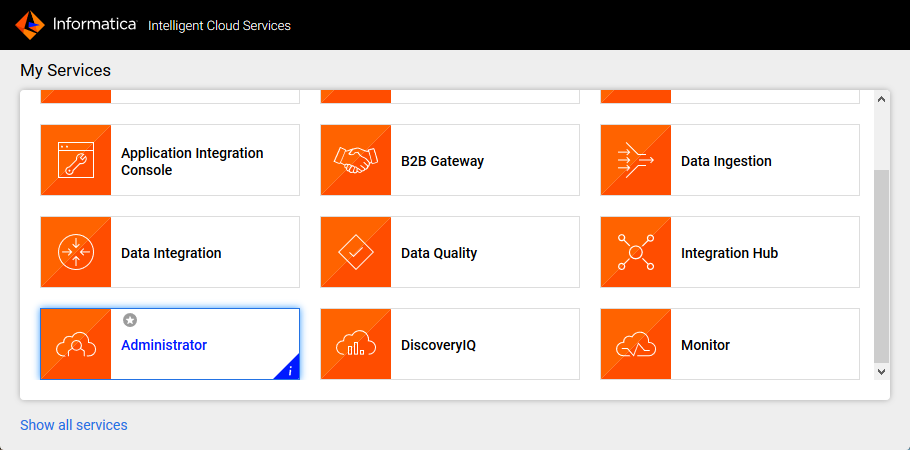Show info via Administrator tile corner badge
The height and width of the screenshot is (450, 910).
[x=289, y=370]
